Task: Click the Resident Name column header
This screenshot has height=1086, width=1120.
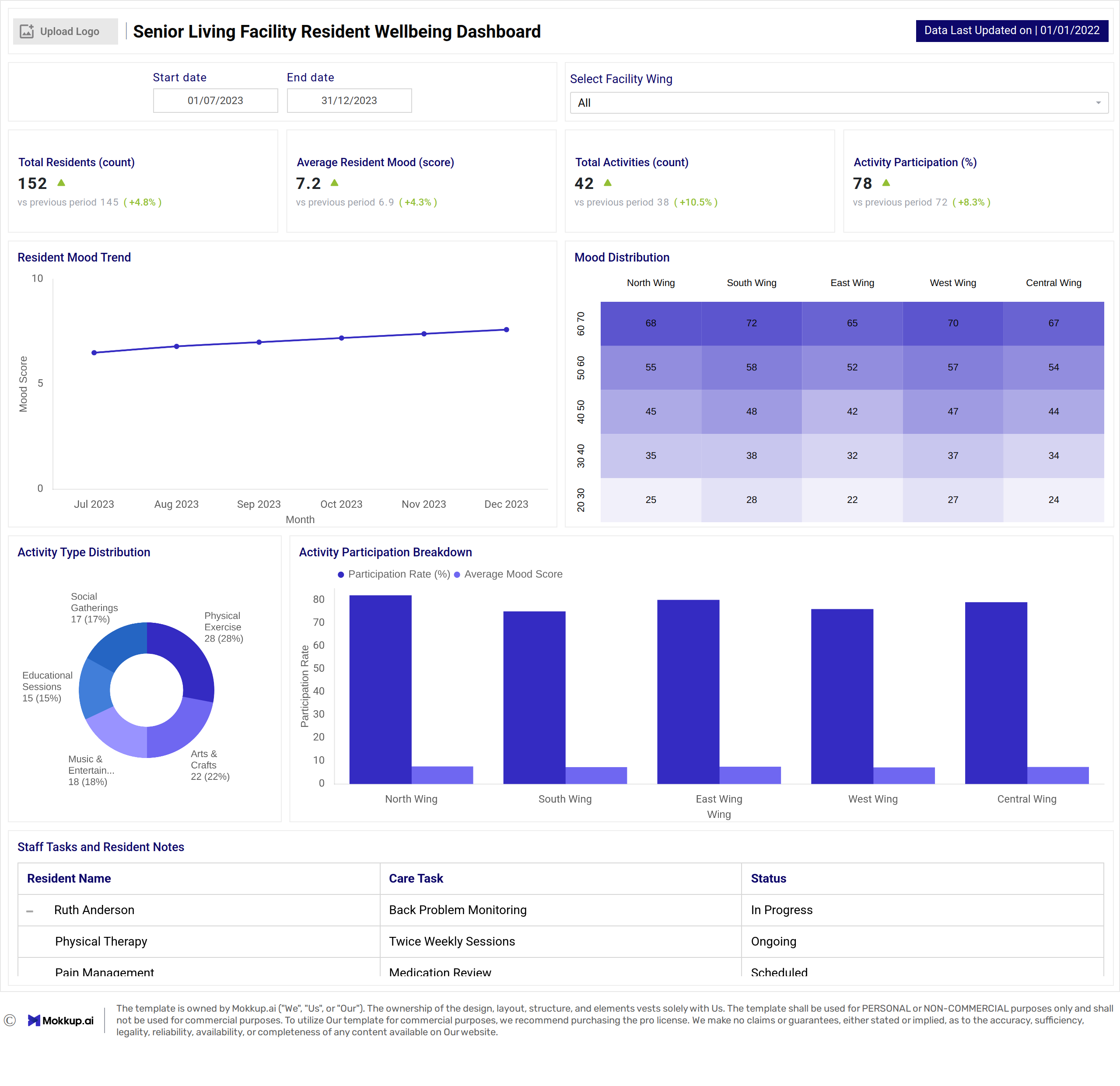Action: coord(69,879)
